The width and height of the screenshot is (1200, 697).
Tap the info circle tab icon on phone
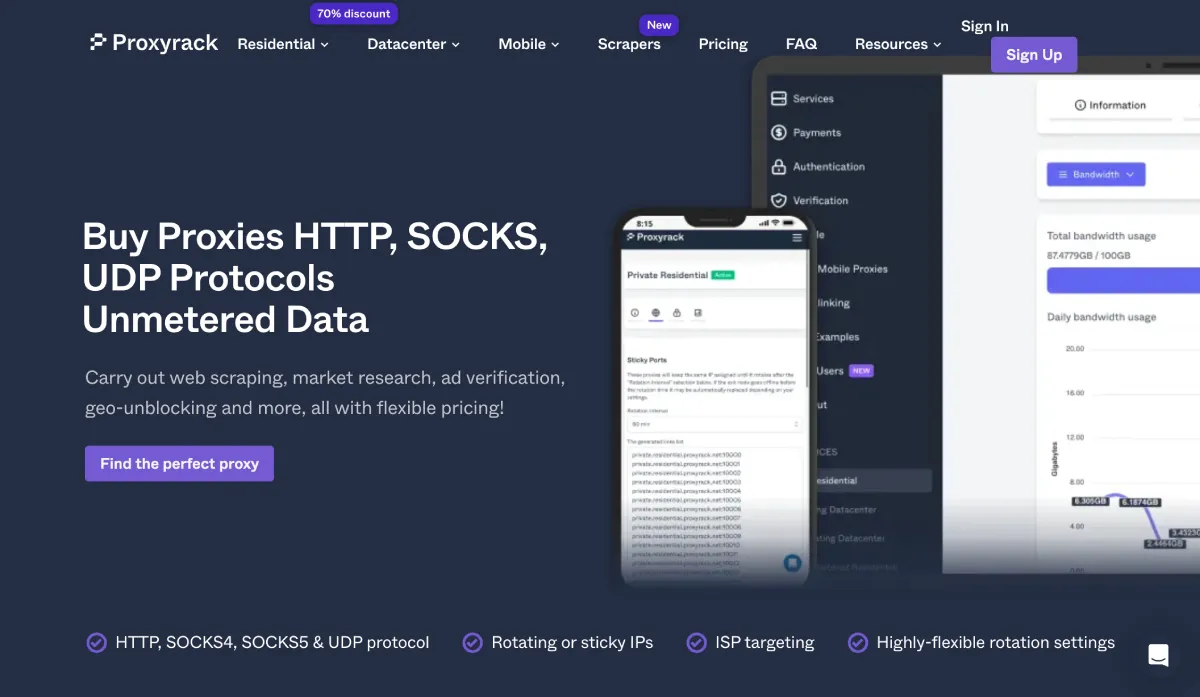coord(635,313)
